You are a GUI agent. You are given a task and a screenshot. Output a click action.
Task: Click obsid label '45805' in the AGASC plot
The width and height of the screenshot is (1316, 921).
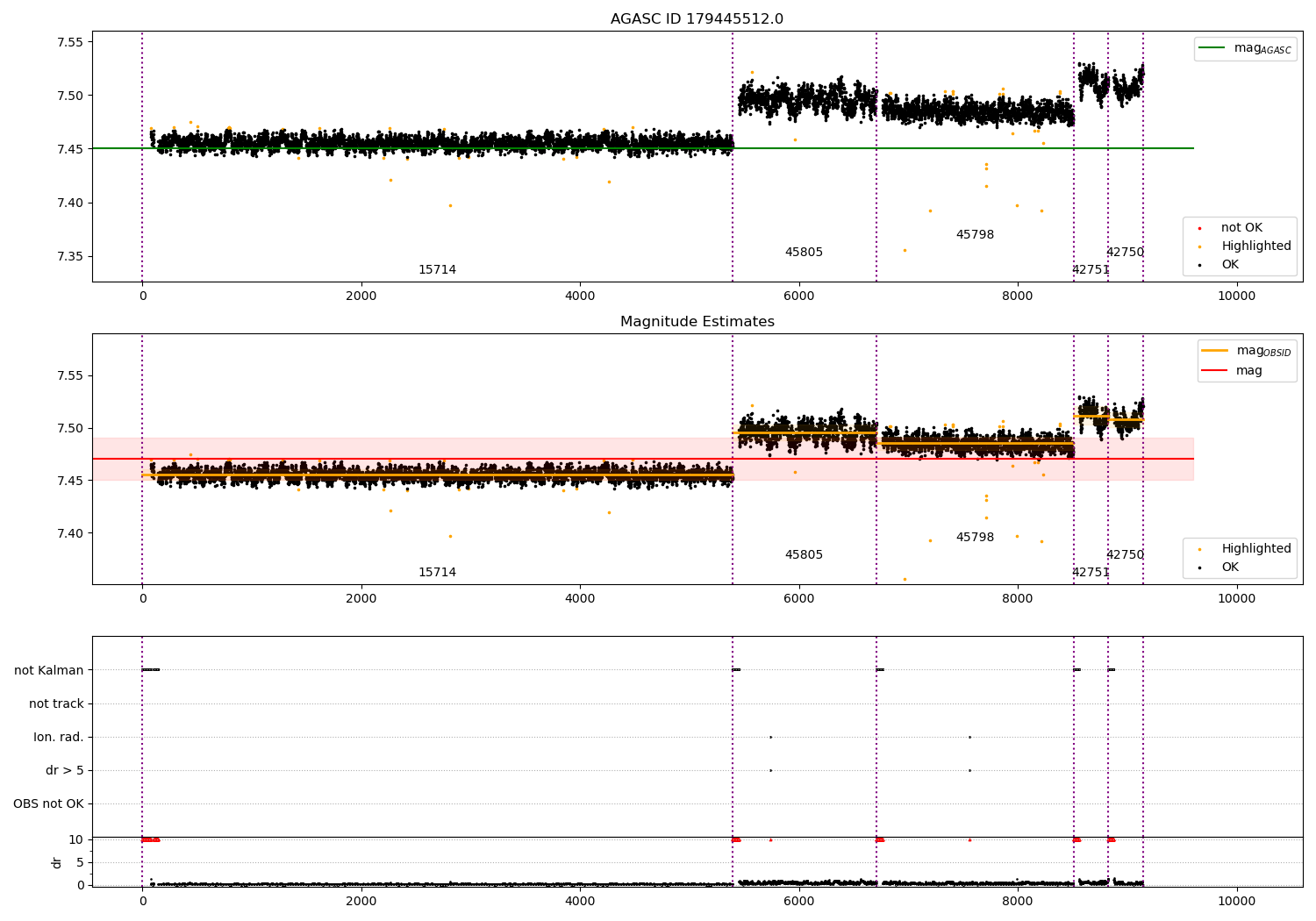(x=804, y=252)
